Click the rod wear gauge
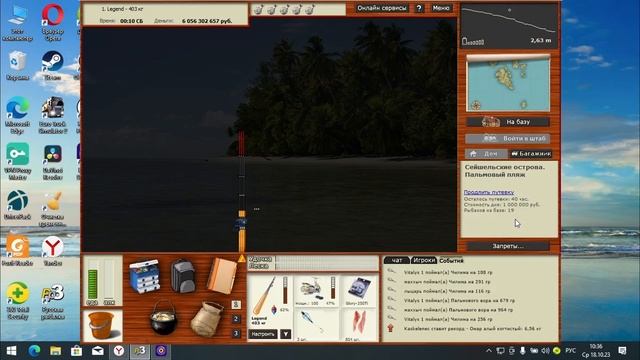The width and height of the screenshot is (640, 360). pyautogui.click(x=285, y=290)
